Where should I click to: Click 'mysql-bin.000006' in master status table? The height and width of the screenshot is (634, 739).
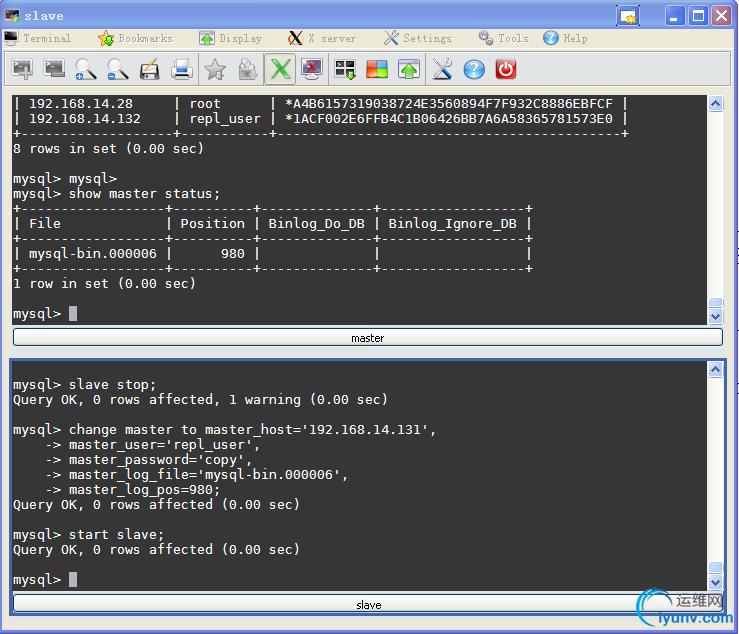click(x=93, y=254)
